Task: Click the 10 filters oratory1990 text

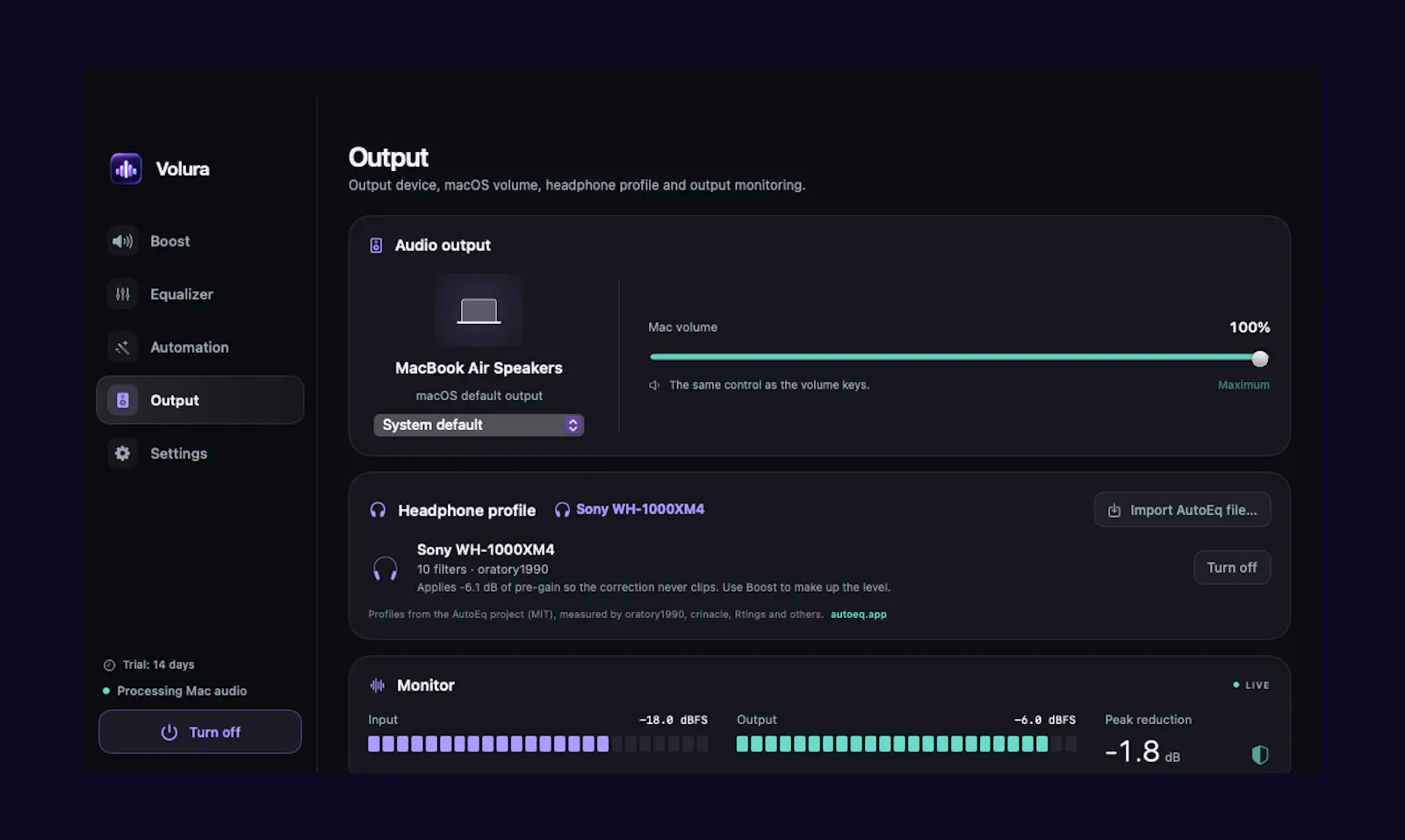Action: tap(482, 570)
